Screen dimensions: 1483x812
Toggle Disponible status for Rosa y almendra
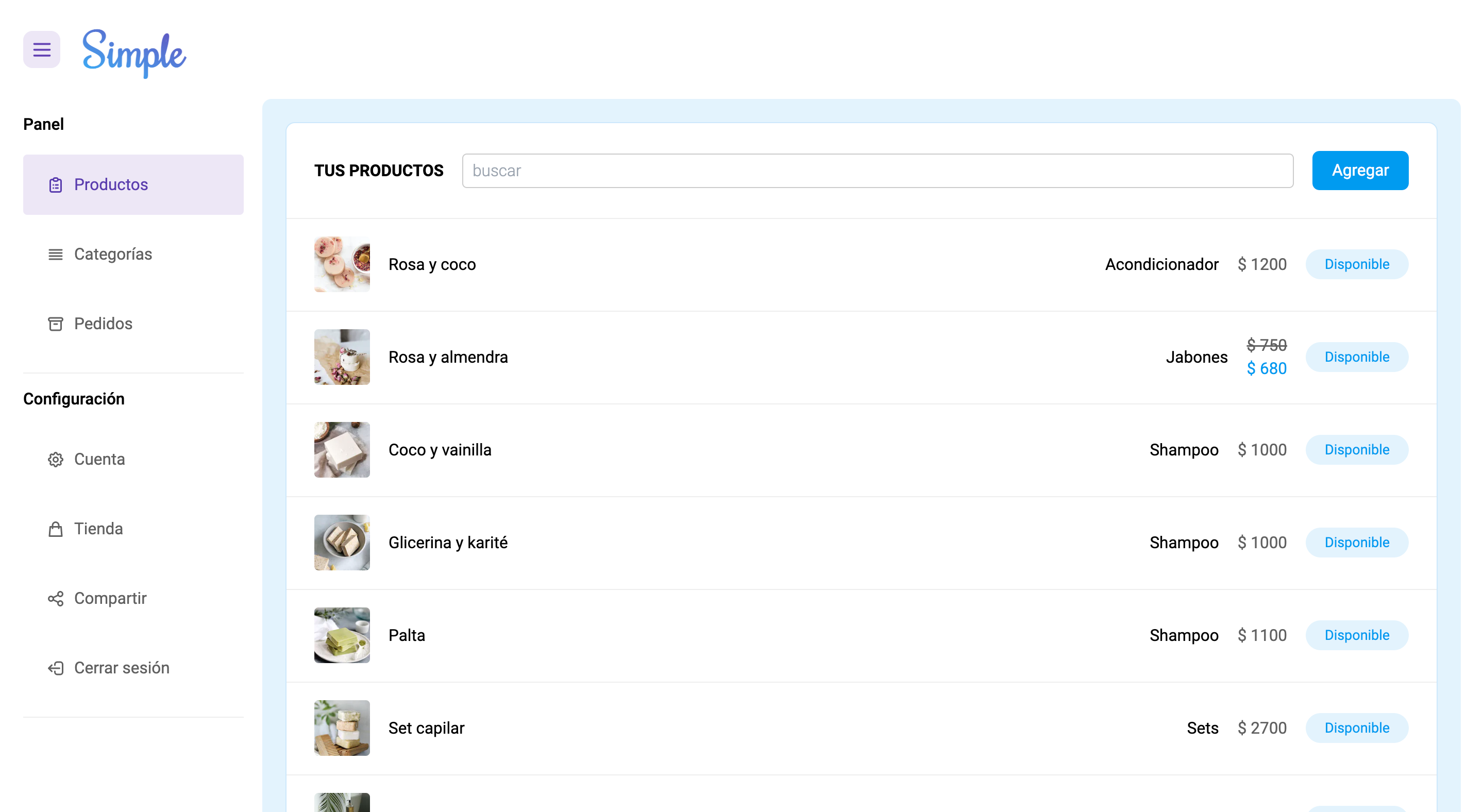point(1356,357)
